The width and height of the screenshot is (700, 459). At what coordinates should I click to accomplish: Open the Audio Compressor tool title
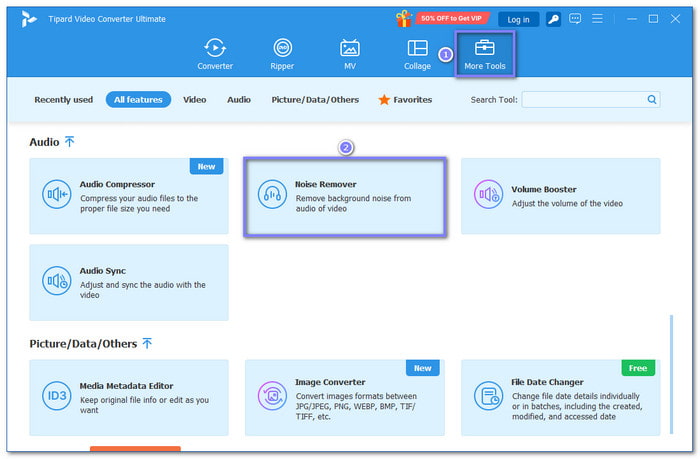click(x=117, y=184)
